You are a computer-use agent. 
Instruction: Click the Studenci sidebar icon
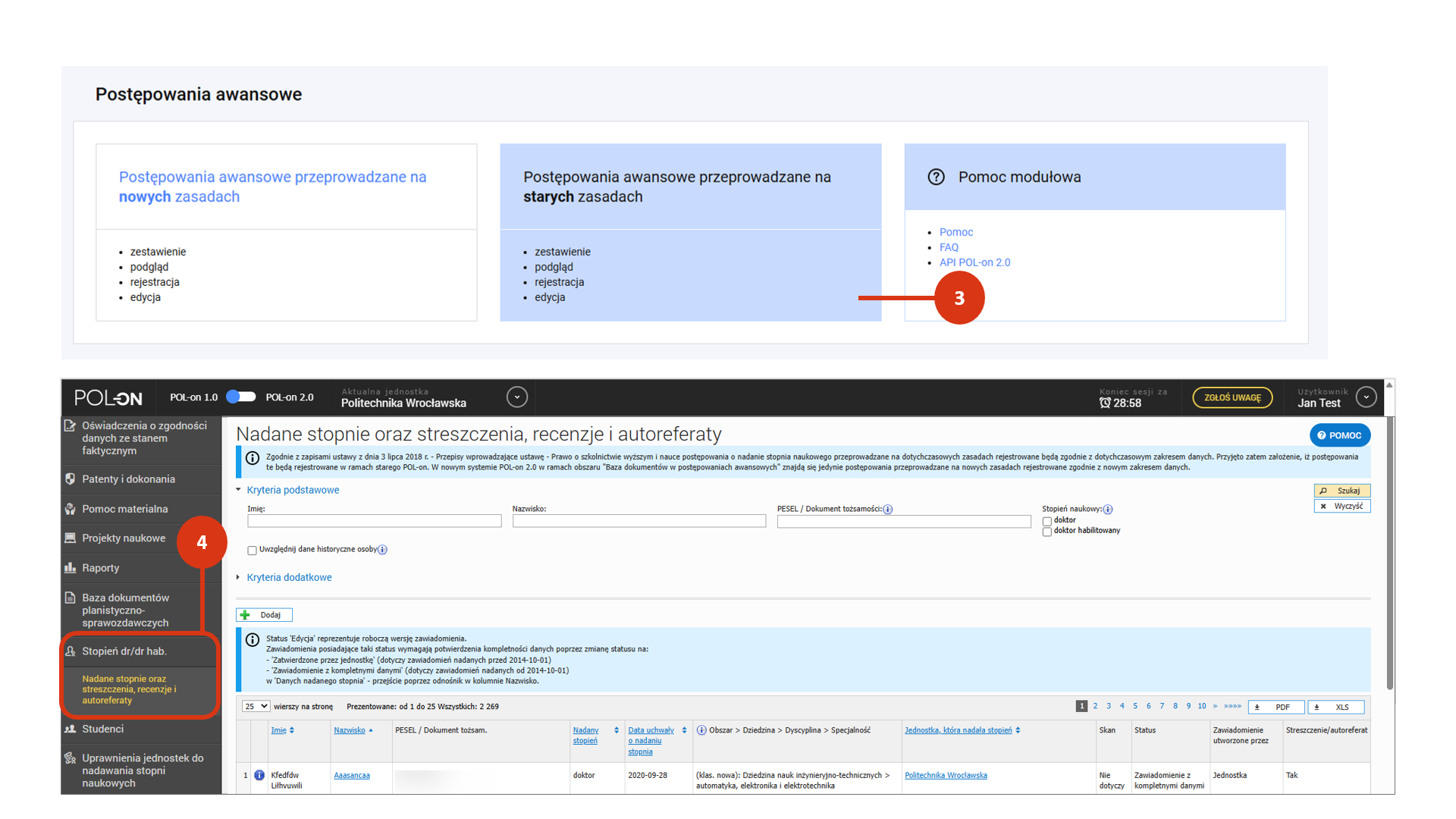[71, 730]
